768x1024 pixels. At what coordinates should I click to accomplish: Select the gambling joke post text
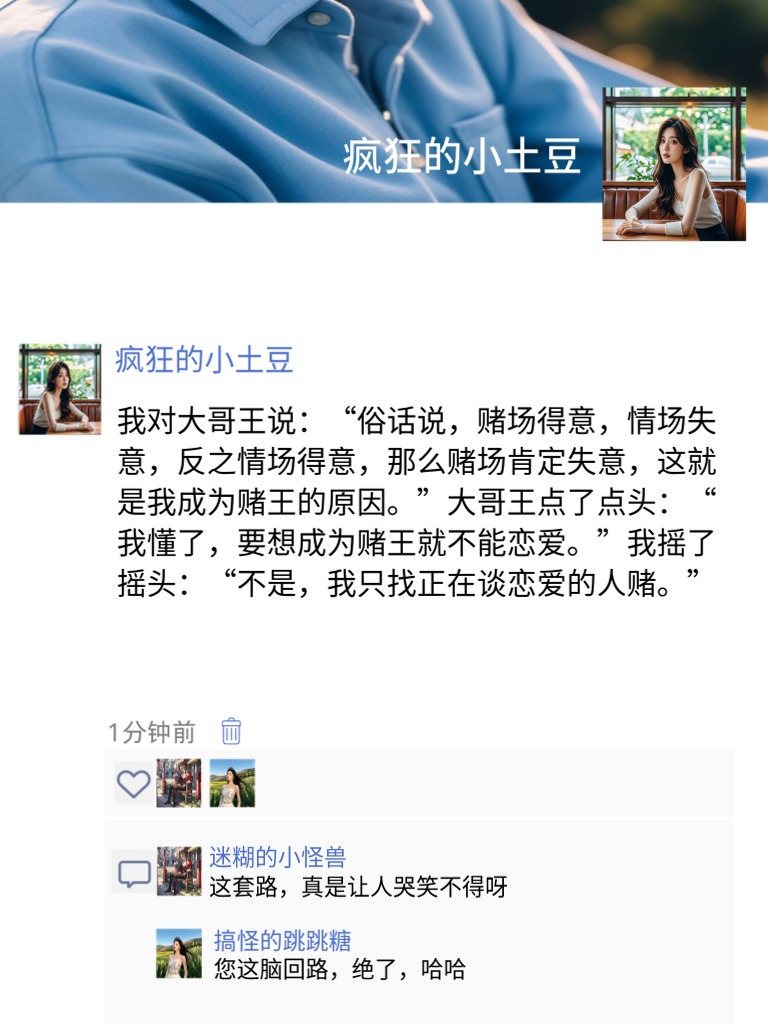pyautogui.click(x=417, y=502)
